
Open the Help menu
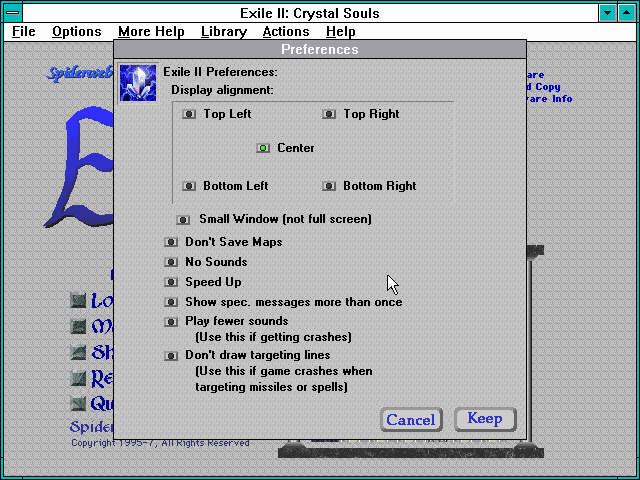coord(341,31)
